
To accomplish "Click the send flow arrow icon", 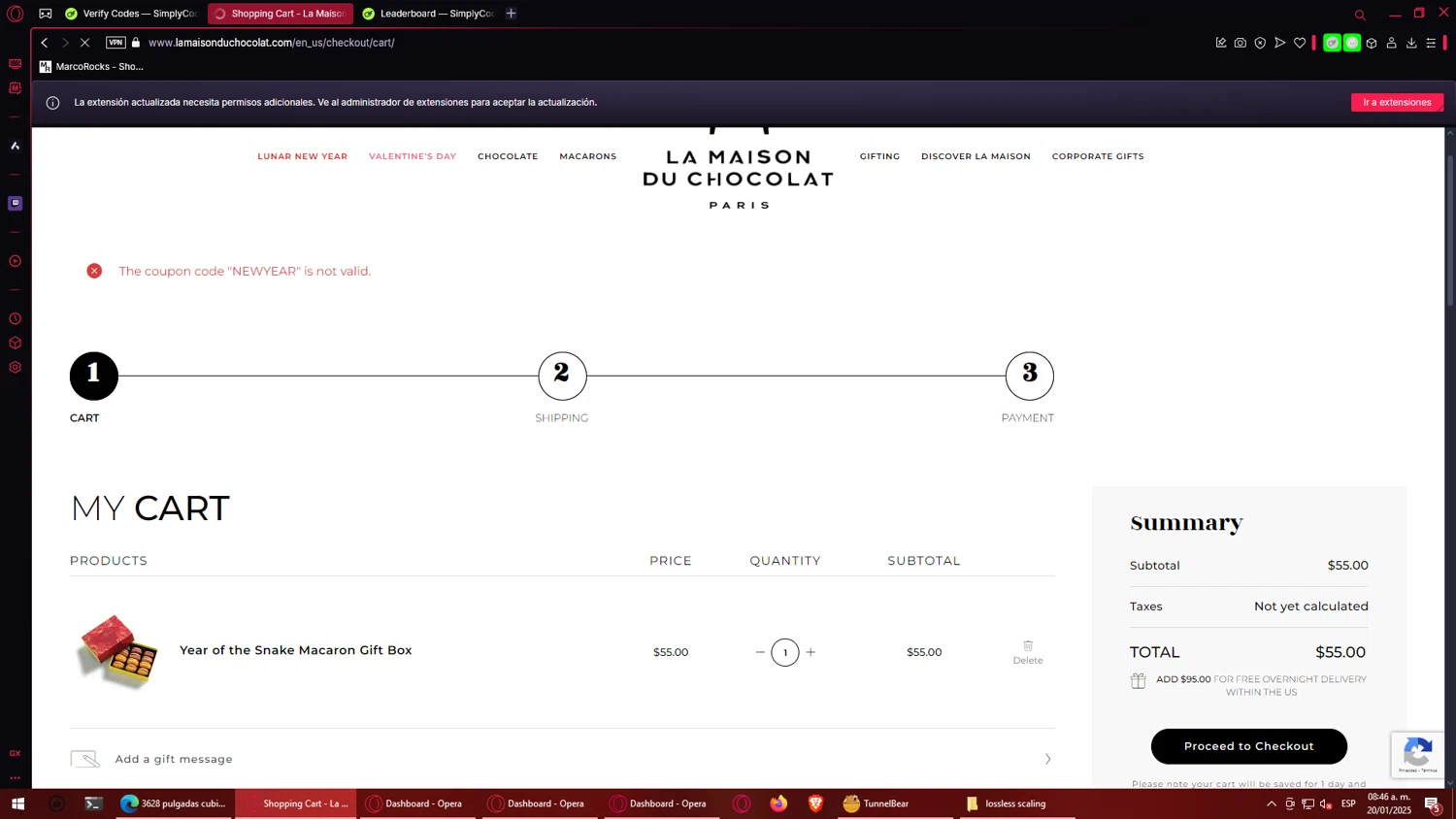I will pos(1280,43).
